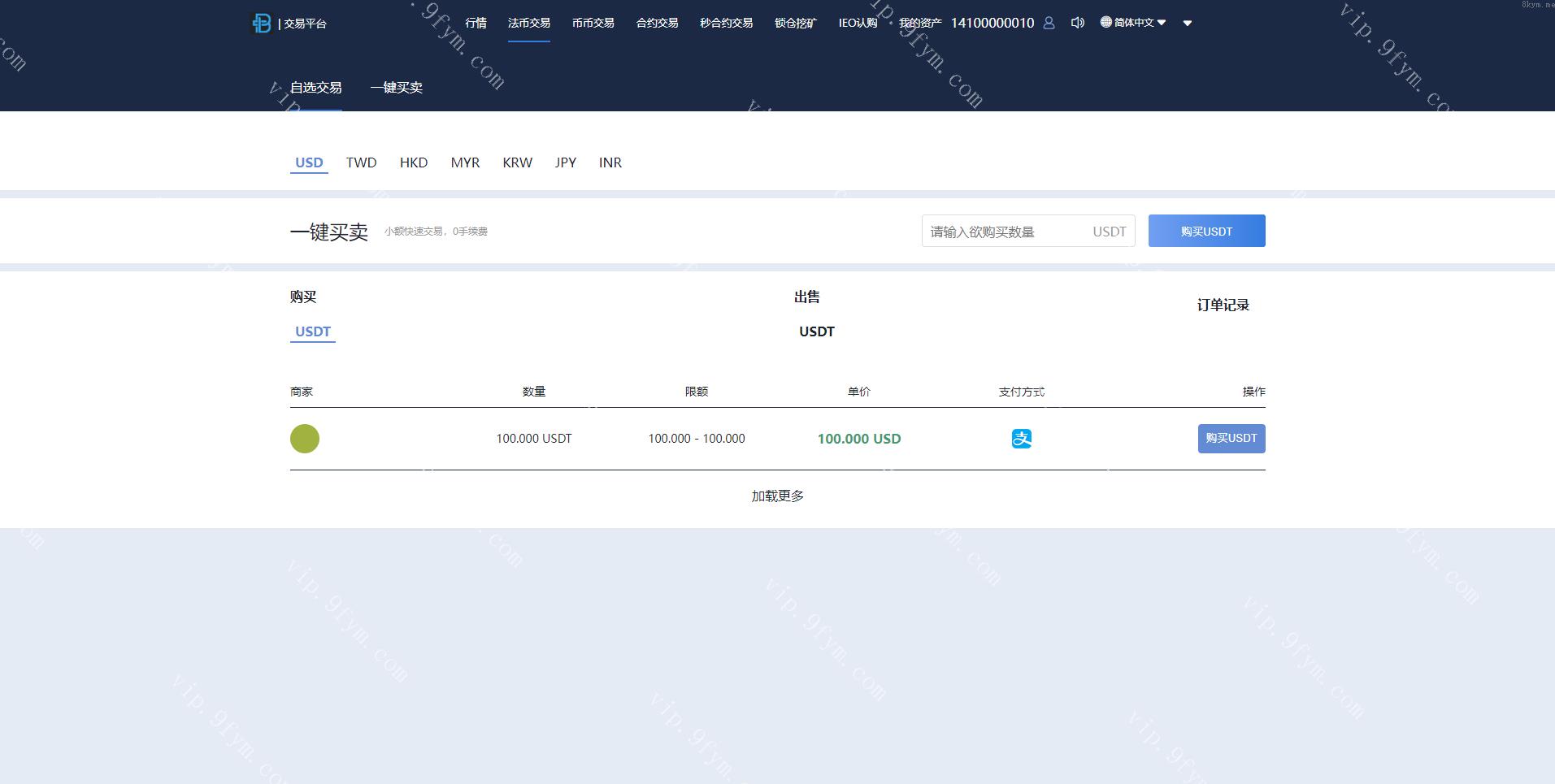Select the JPY currency tab

[x=565, y=162]
